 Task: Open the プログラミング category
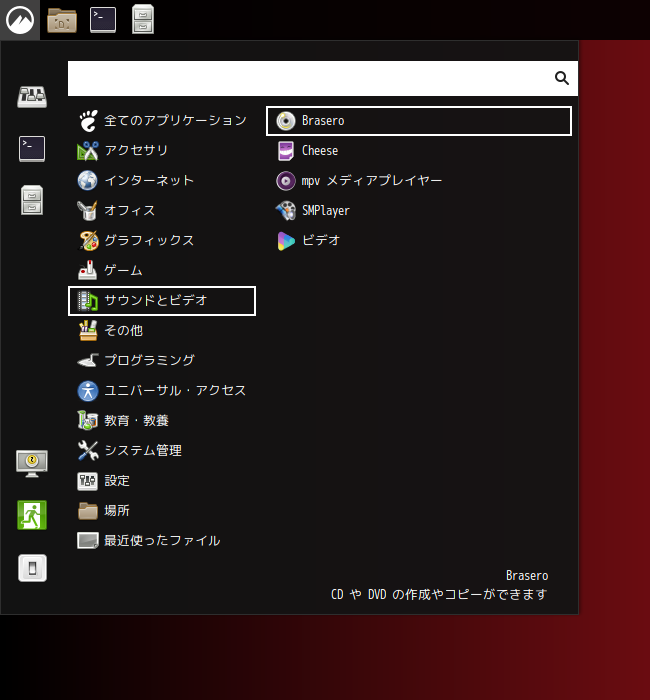[162, 361]
